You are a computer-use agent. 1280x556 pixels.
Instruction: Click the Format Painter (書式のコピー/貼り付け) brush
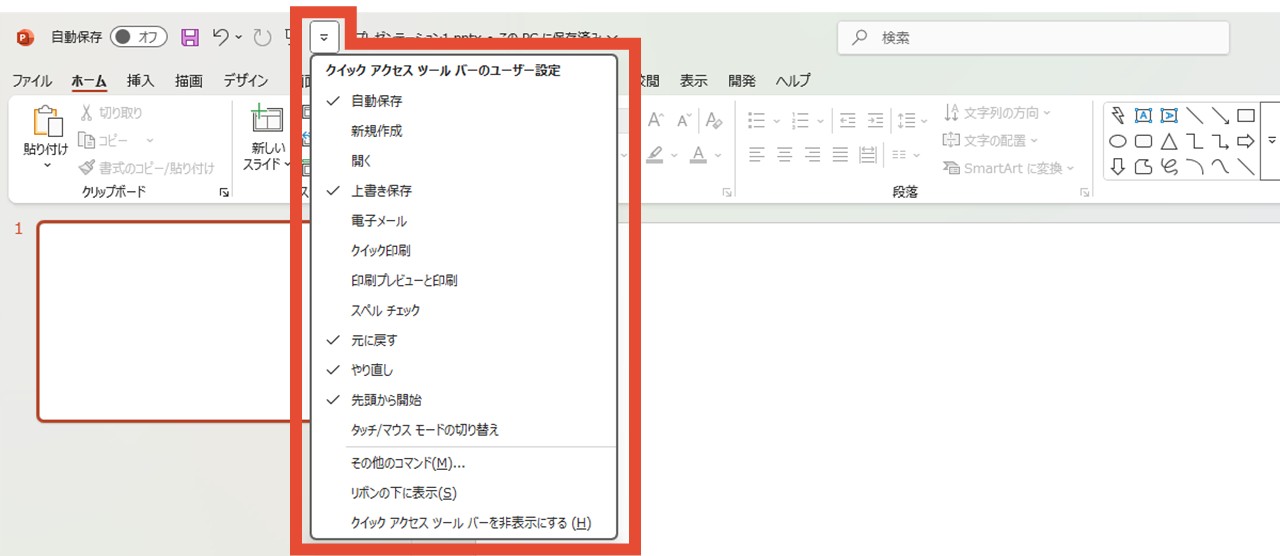coord(87,168)
